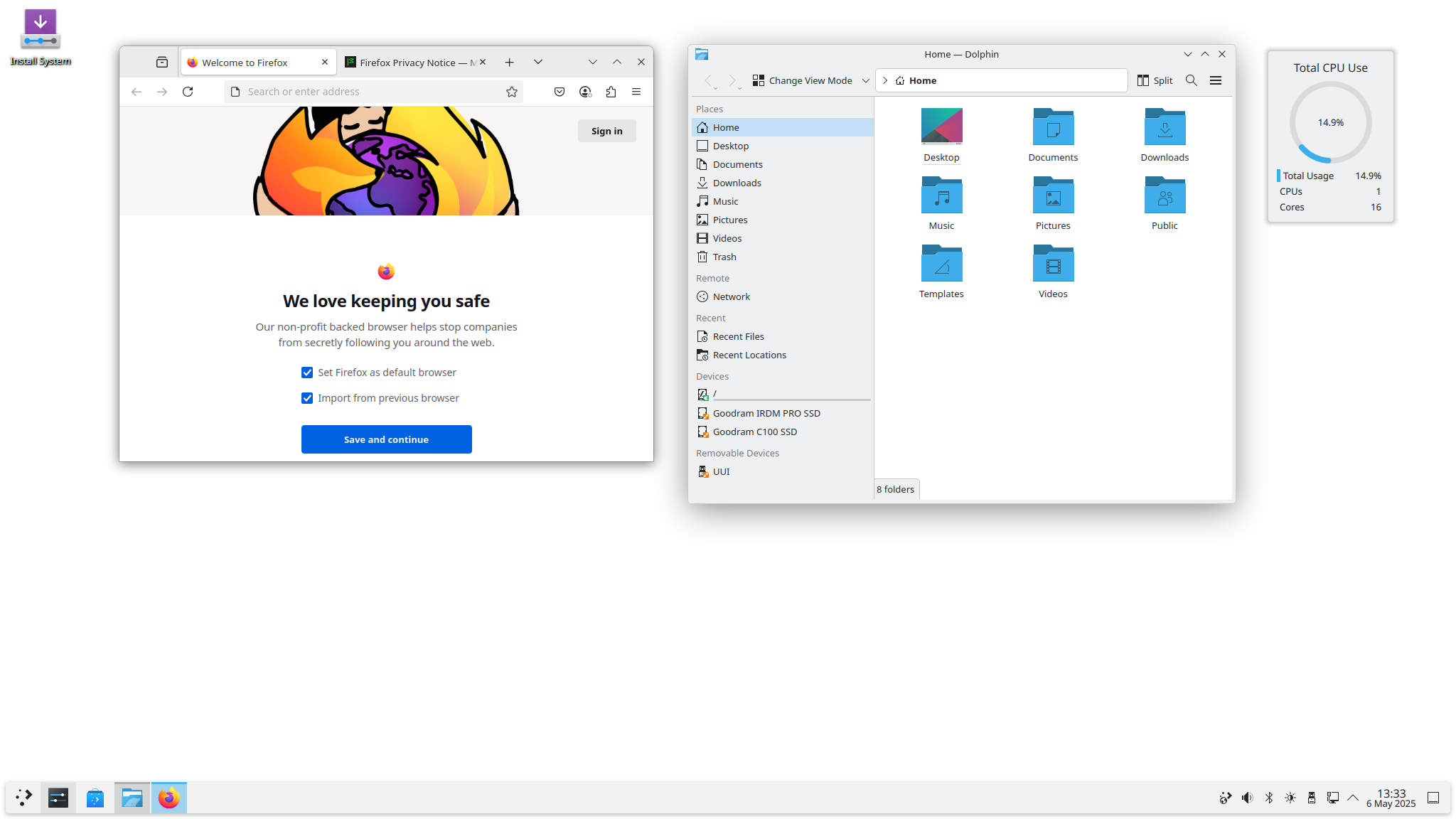This screenshot has width=1456, height=819.
Task: Click Firefox forward arrow
Action: pos(162,92)
